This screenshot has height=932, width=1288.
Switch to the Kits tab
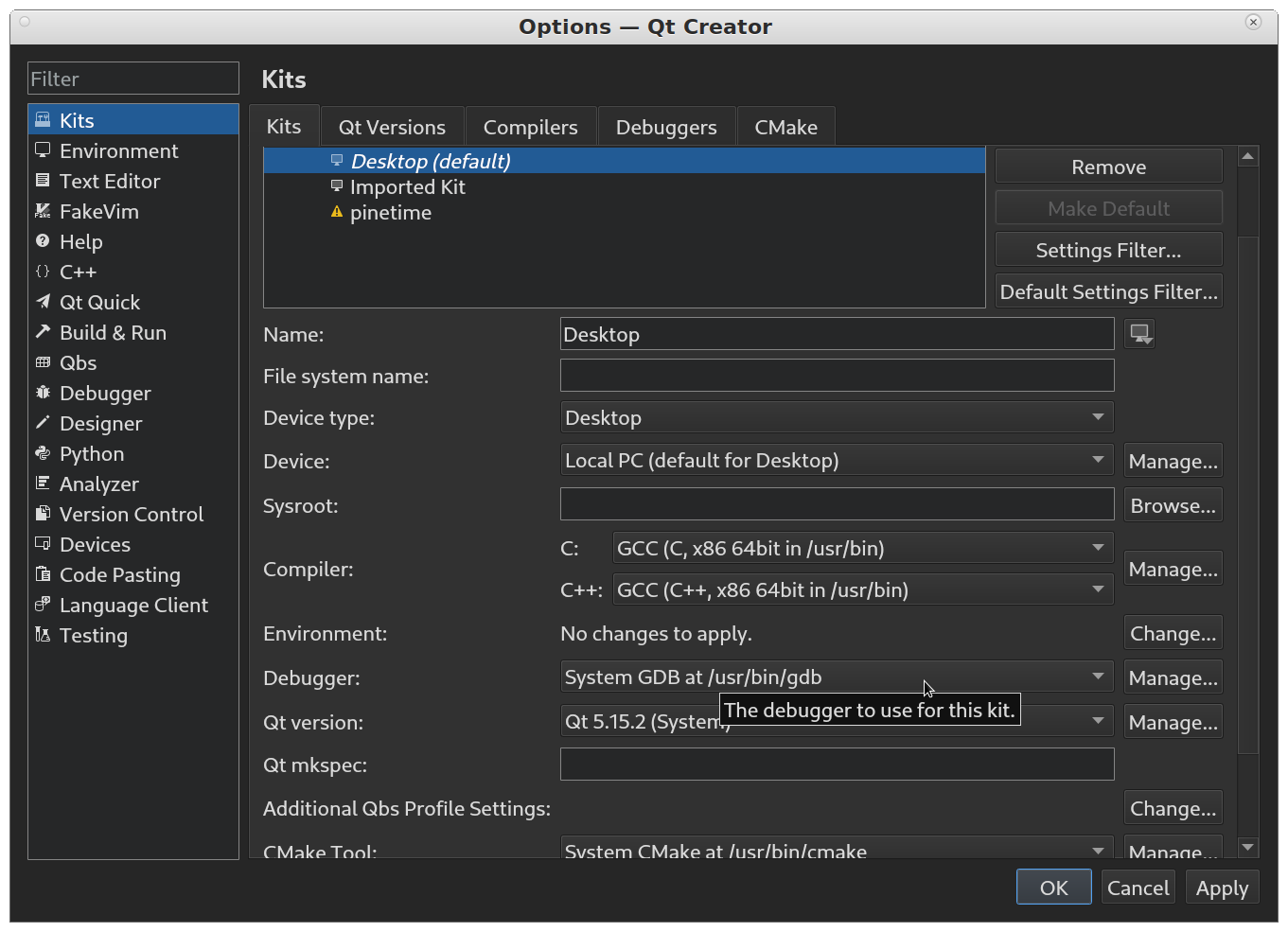(284, 126)
